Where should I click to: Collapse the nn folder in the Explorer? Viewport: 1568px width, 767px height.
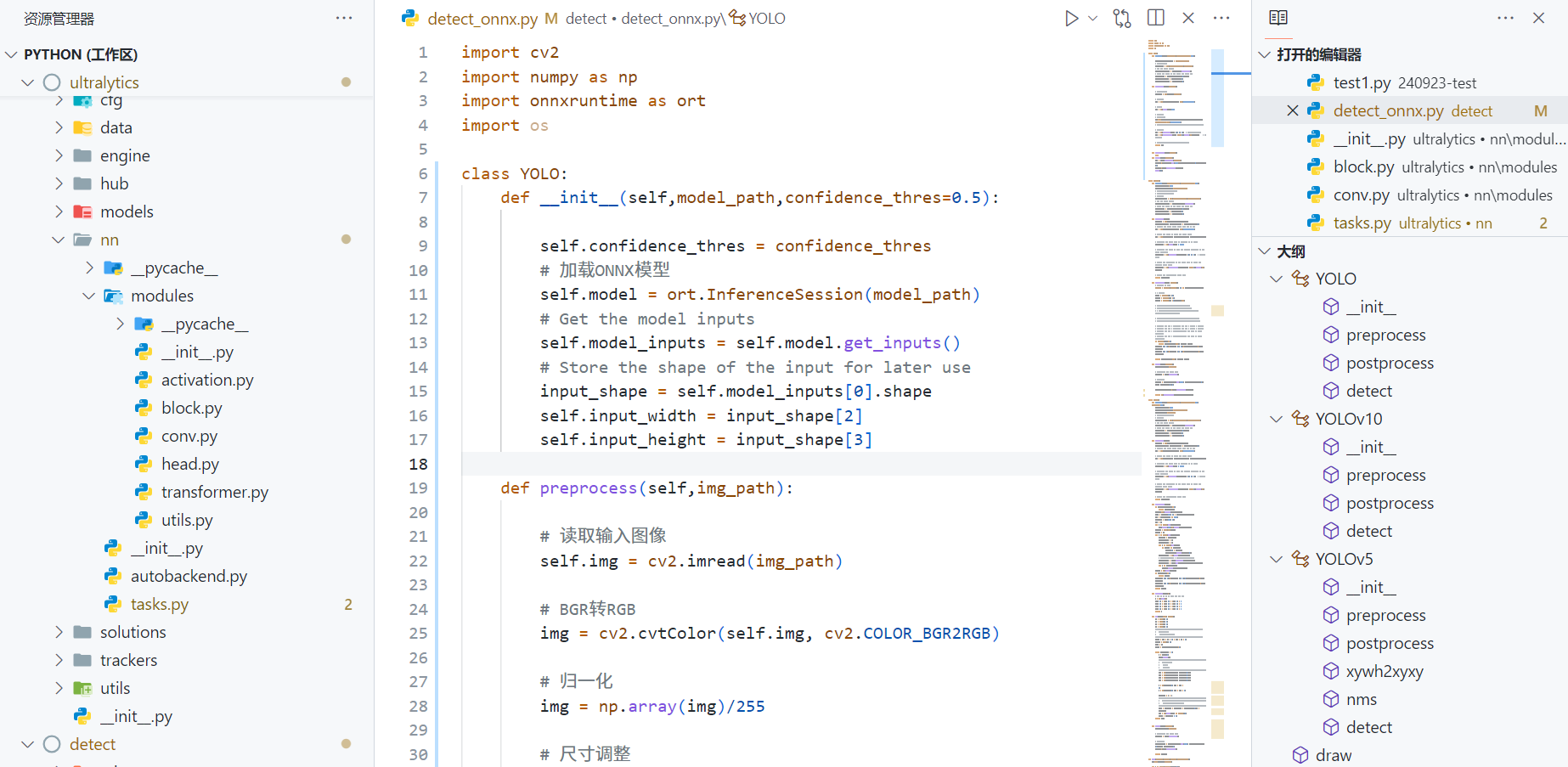(x=58, y=240)
